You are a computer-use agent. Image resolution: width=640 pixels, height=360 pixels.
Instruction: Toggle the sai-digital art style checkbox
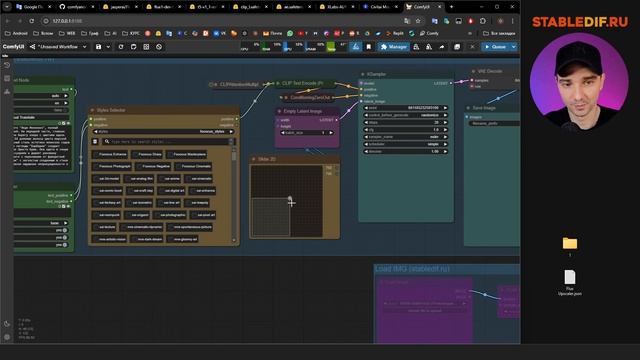(172, 191)
